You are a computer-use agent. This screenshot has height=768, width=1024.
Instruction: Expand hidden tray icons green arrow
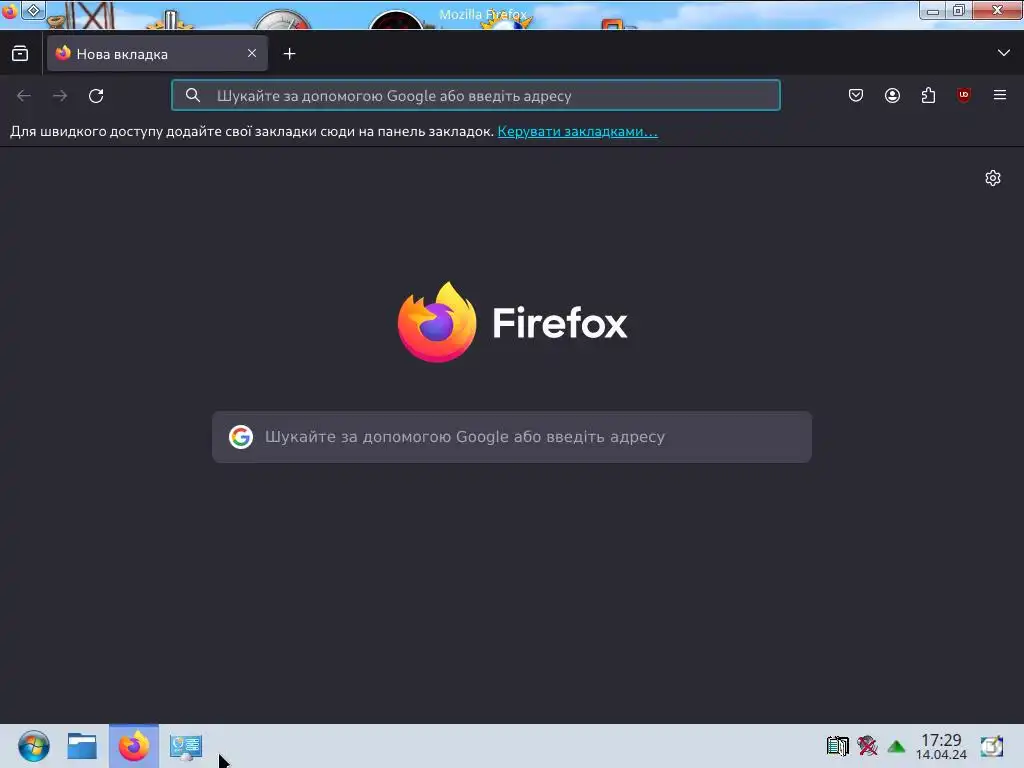coord(897,746)
